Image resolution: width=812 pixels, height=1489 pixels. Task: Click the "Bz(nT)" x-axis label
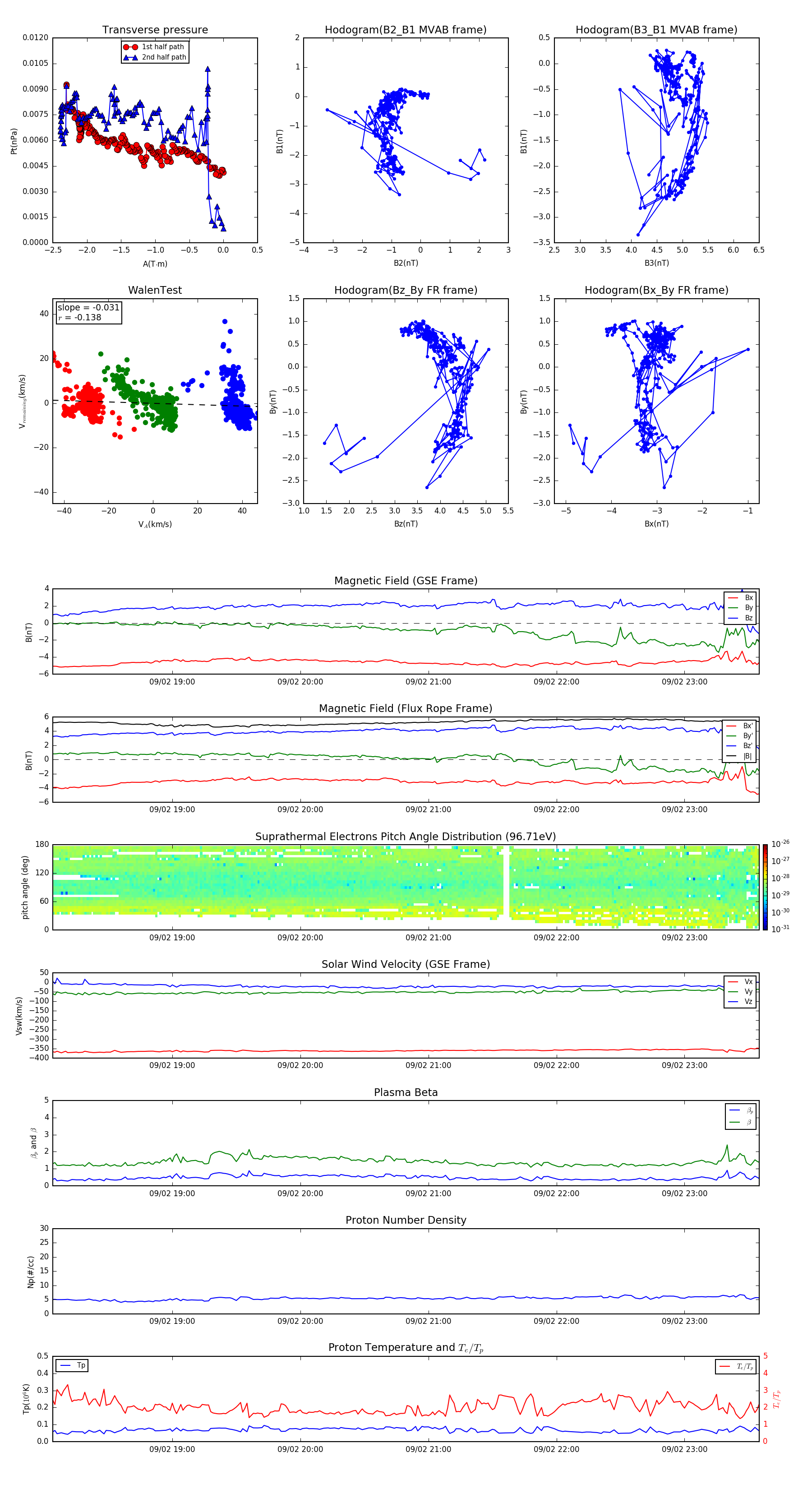pos(406,524)
